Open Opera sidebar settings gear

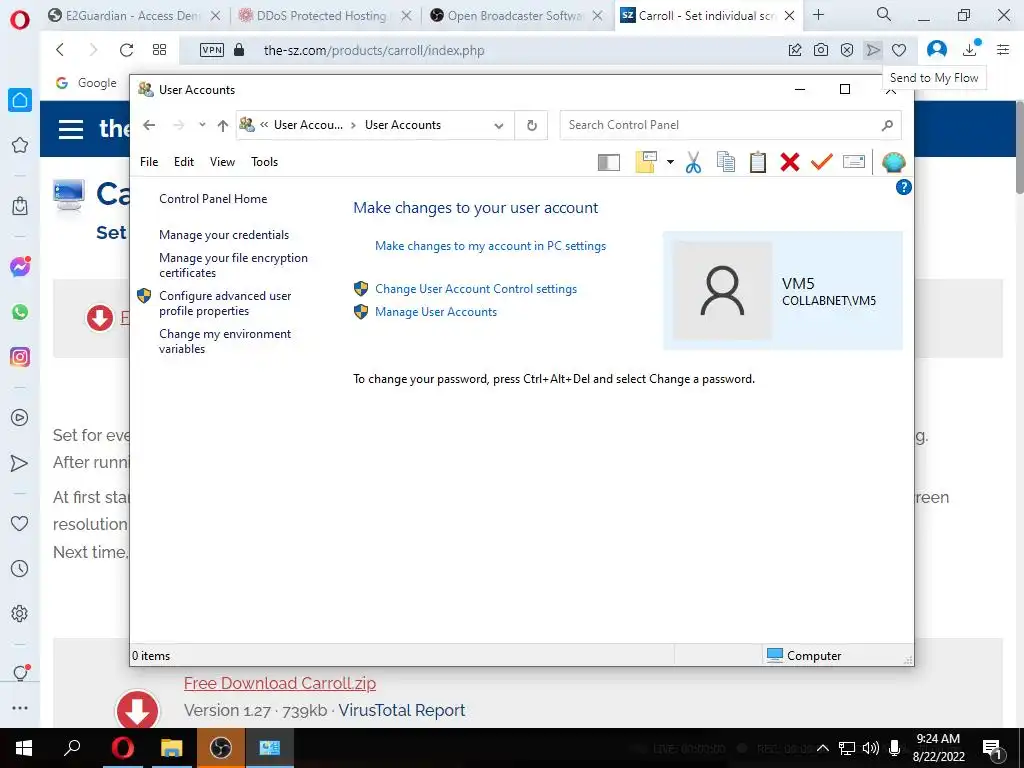(20, 613)
